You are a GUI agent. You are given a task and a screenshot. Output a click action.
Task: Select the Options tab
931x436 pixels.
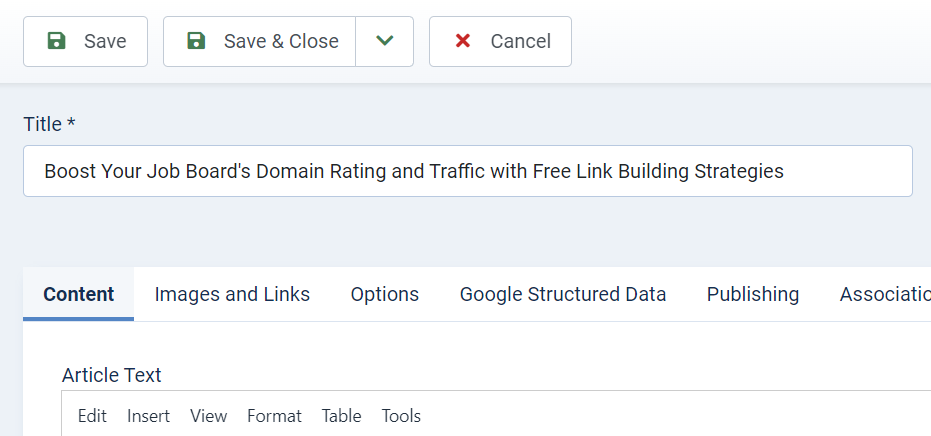tap(385, 294)
